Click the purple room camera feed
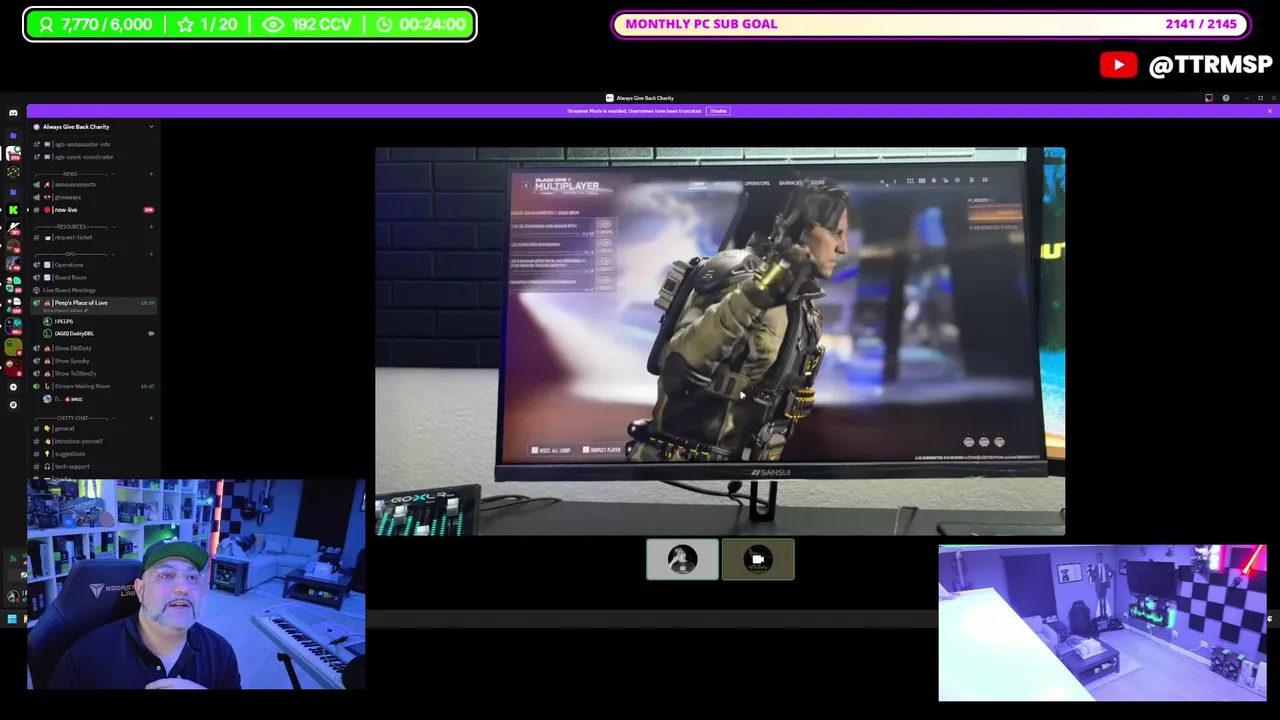Screen dimensions: 1280x720 tap(1102, 623)
